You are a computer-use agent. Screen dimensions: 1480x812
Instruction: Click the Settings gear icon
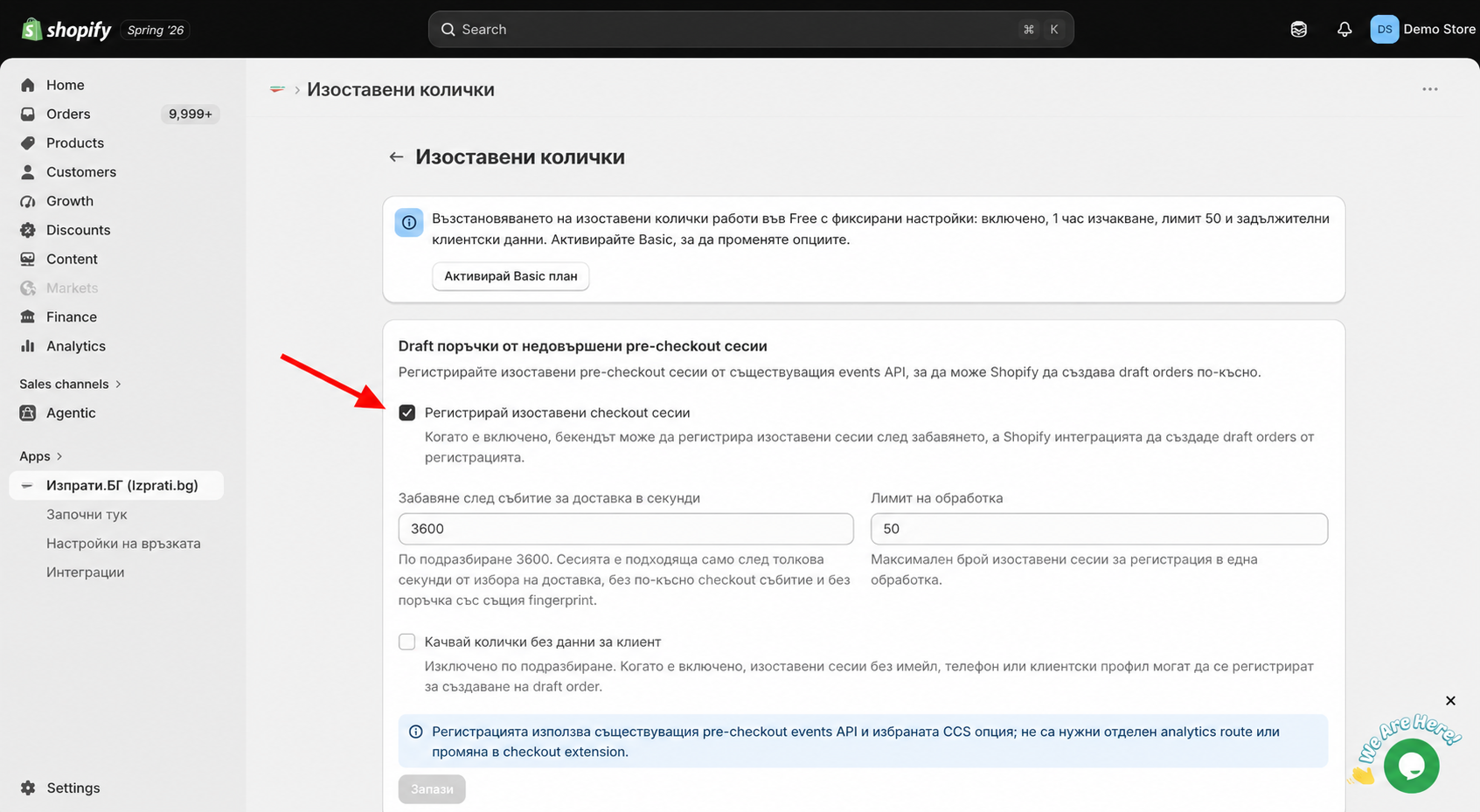28,788
